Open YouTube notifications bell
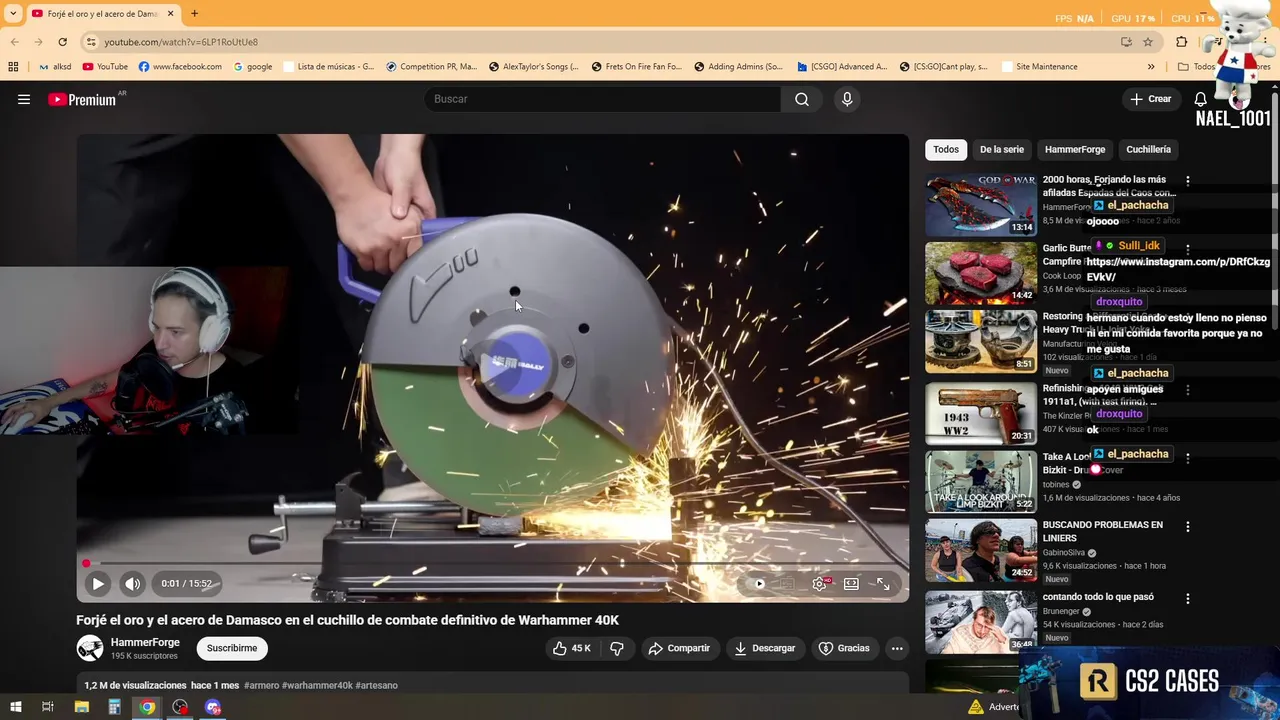The width and height of the screenshot is (1280, 720). tap(1201, 99)
